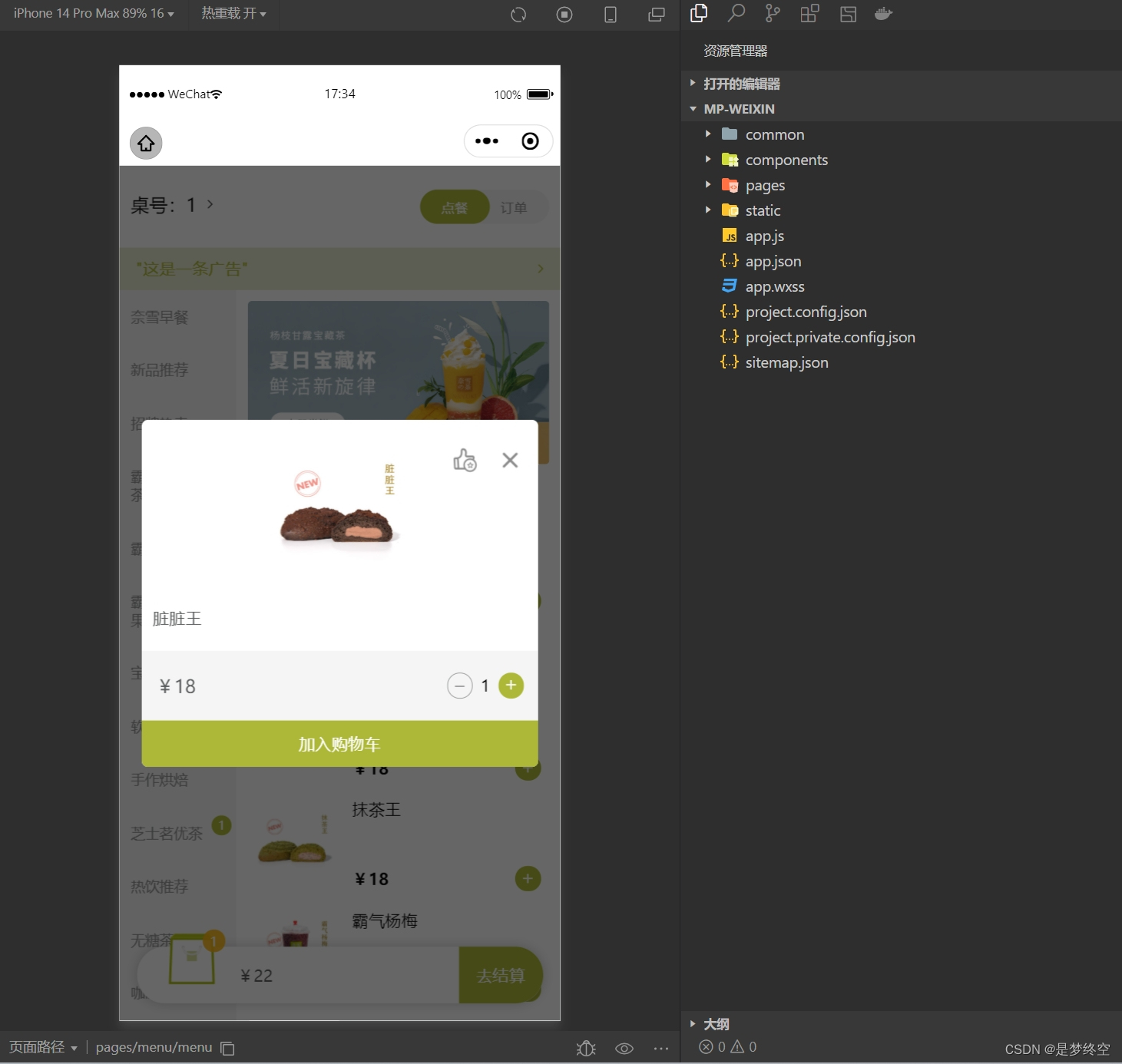Tap the checkout (去结算) button
This screenshot has width=1122, height=1064.
click(x=501, y=975)
